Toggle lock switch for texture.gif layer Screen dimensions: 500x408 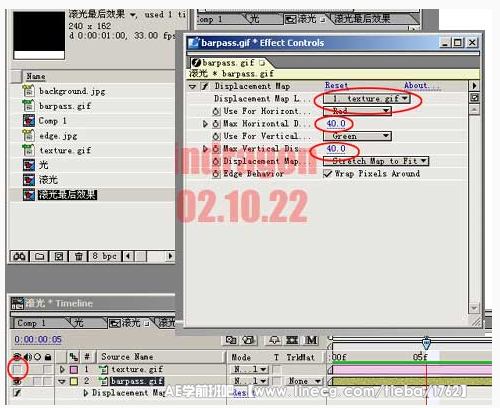point(48,369)
